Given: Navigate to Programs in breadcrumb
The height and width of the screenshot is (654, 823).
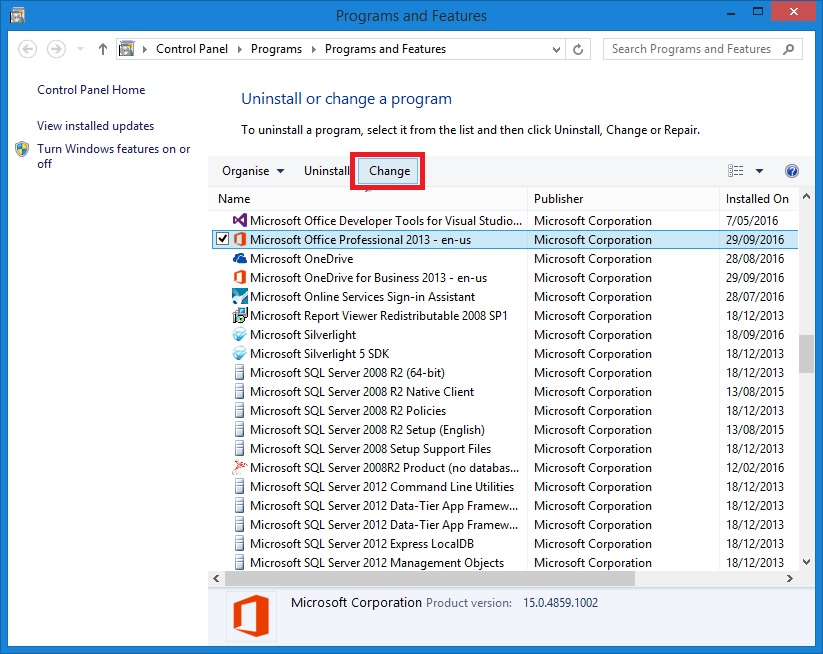Looking at the screenshot, I should [x=276, y=49].
